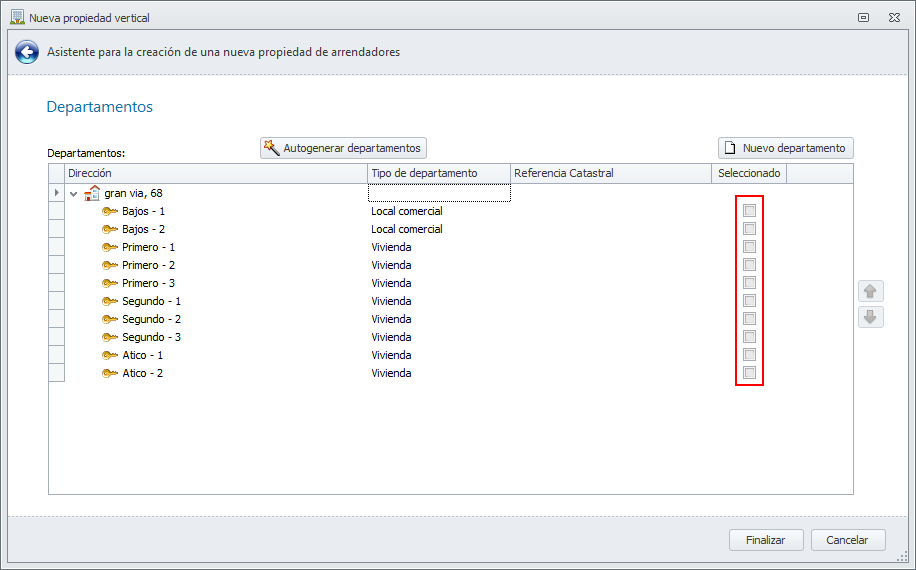Select the Primero - 1 row

(451, 248)
